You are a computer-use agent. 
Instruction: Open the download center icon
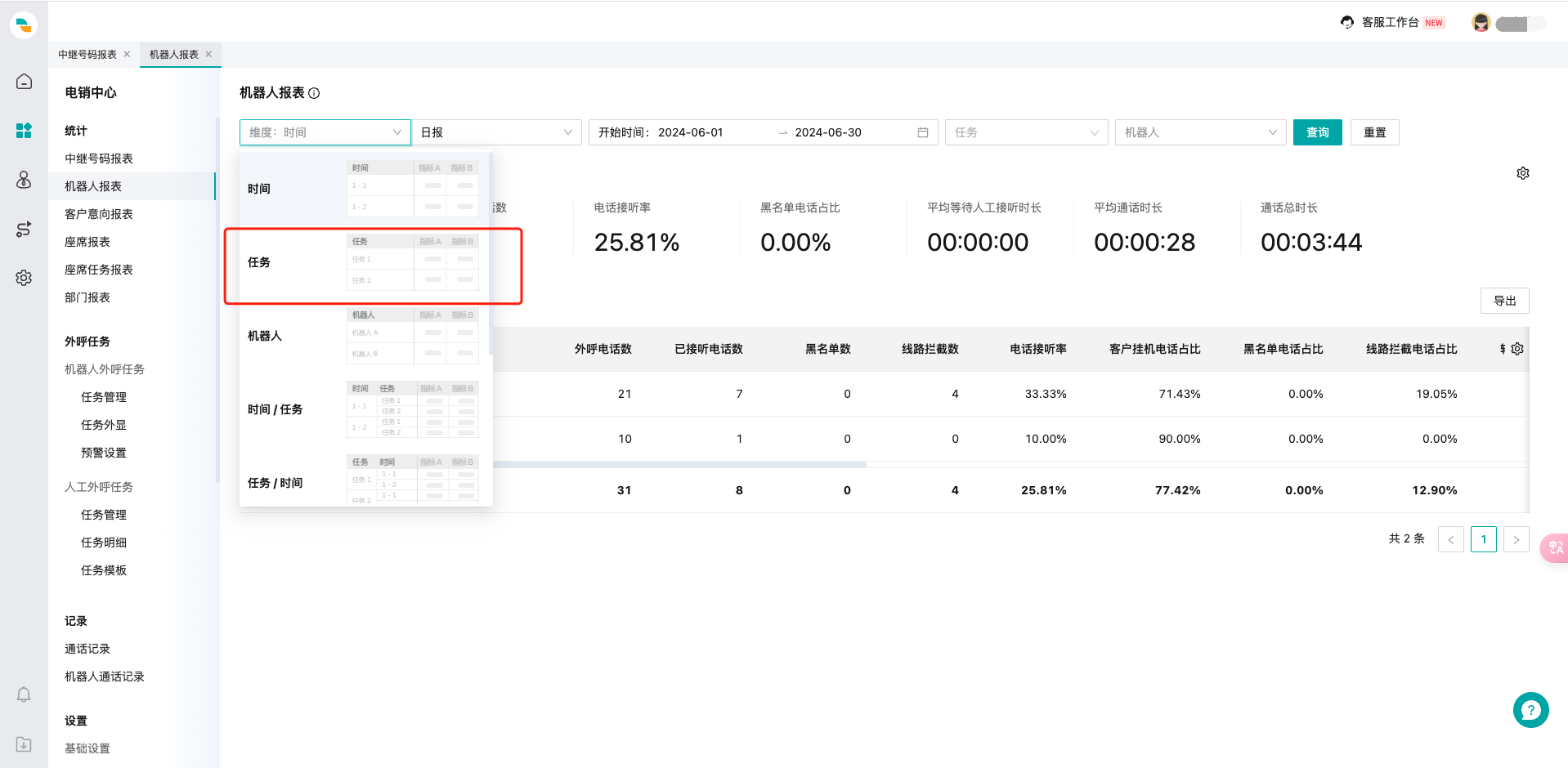[24, 744]
